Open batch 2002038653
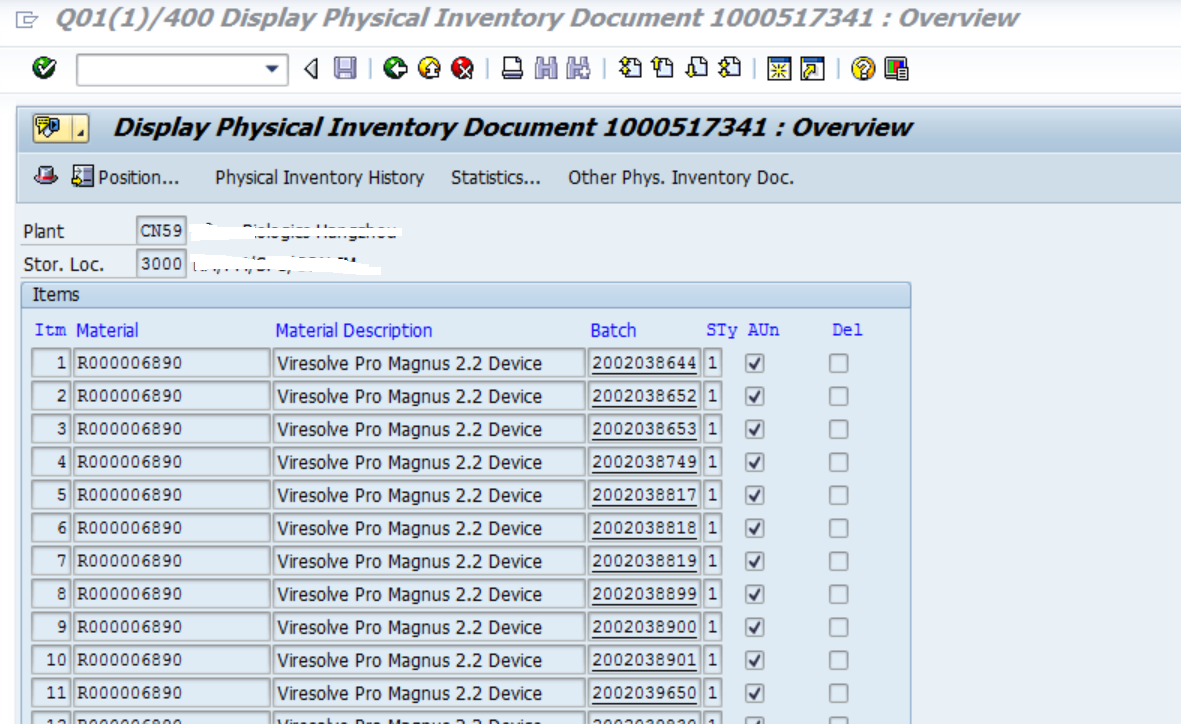This screenshot has width=1181, height=724. pos(644,429)
